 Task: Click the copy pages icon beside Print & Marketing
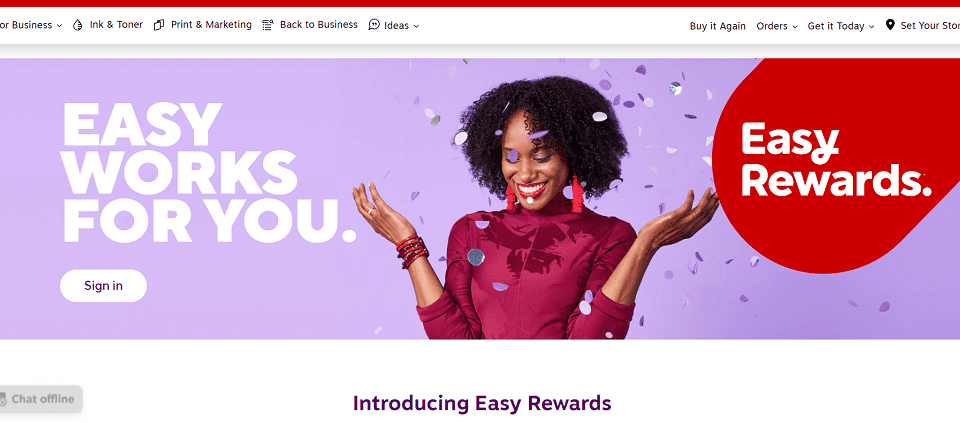click(x=159, y=25)
